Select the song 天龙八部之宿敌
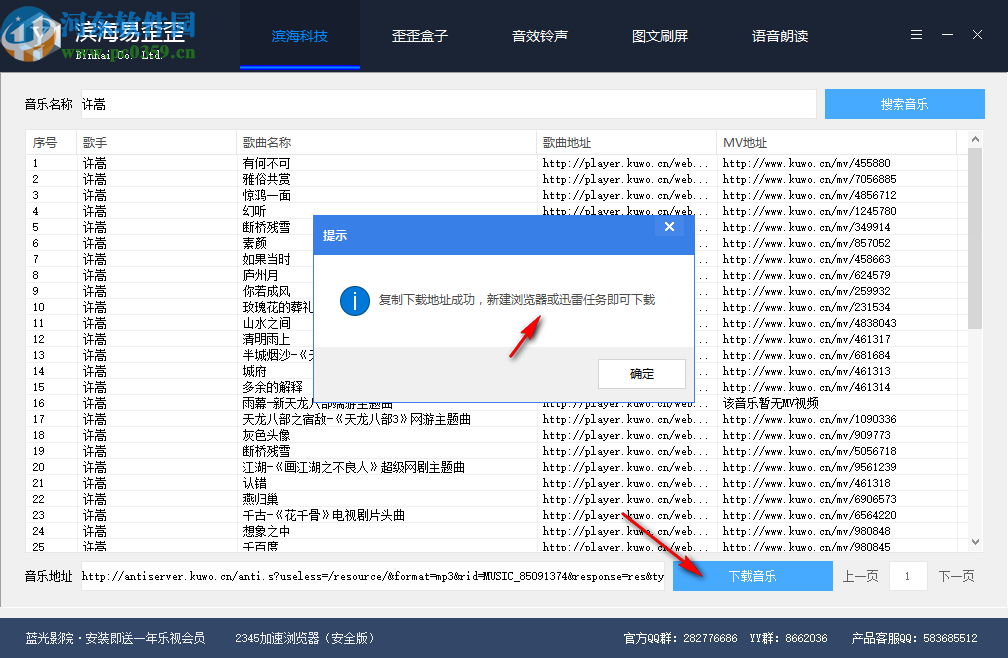 click(x=357, y=420)
